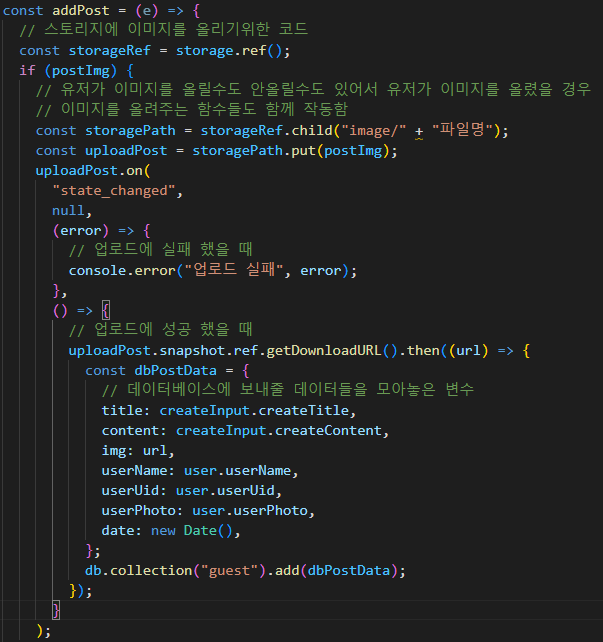Click user.userPhoto value
The image size is (603, 642).
250,511
